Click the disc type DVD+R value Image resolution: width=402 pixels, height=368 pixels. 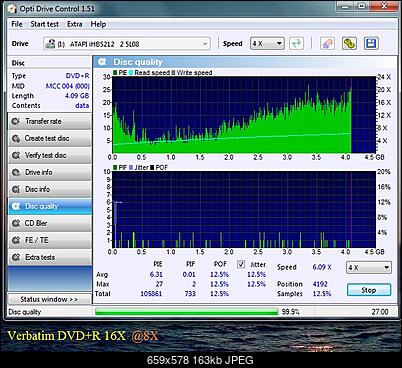point(77,76)
